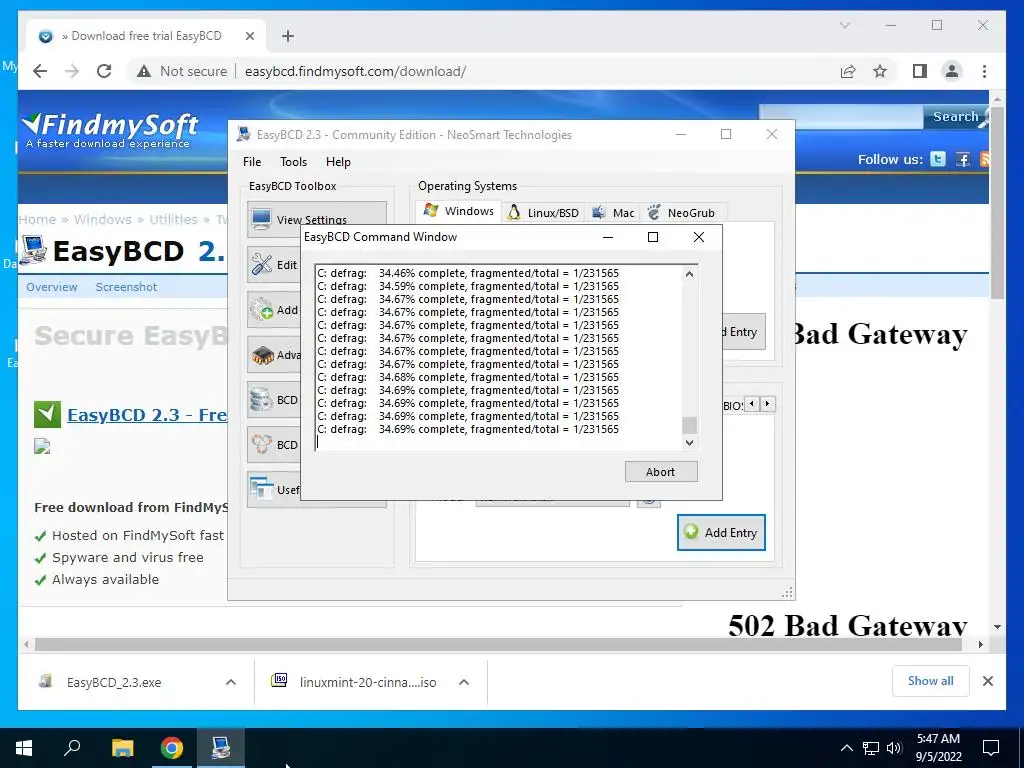The height and width of the screenshot is (768, 1024).
Task: Click the defrag 34.68% complete line
Action: (x=468, y=377)
